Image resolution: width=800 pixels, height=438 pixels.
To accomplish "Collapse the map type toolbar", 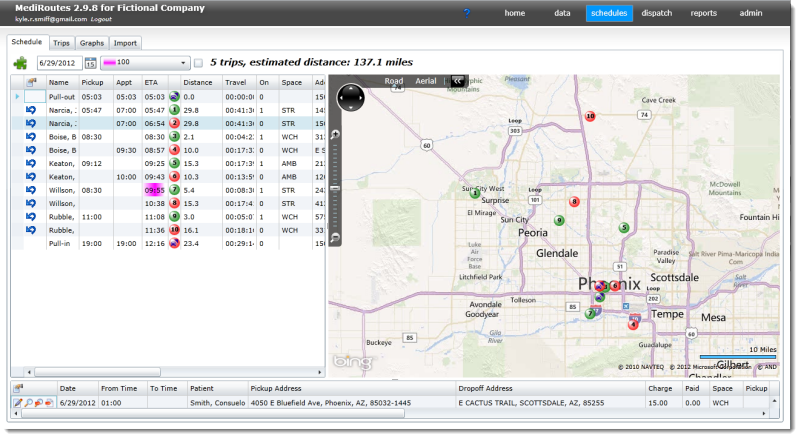I will pos(458,80).
